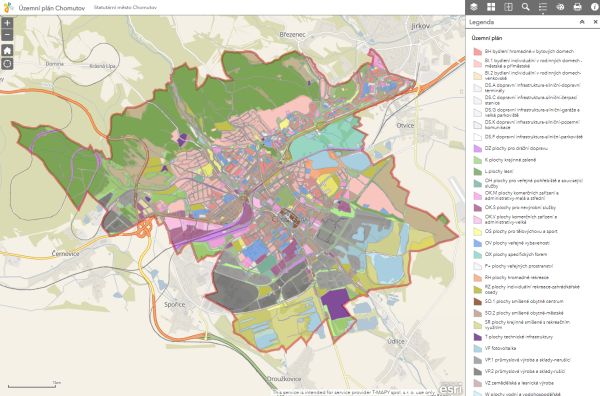The width and height of the screenshot is (600, 396).
Task: Click the T plochy technické infrastruktury entry
Action: [514, 337]
